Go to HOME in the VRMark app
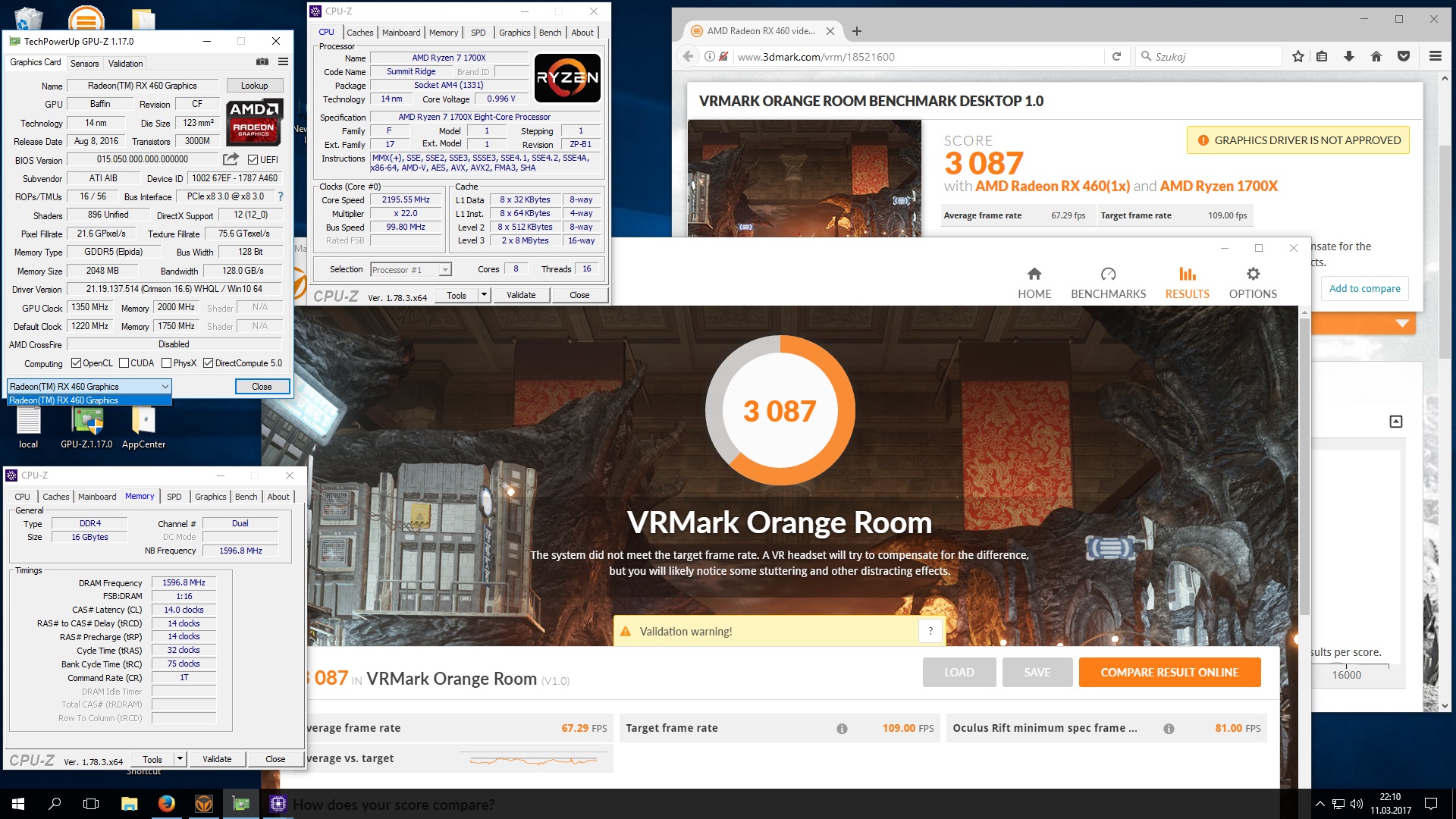This screenshot has width=1456, height=819. coord(1034,284)
